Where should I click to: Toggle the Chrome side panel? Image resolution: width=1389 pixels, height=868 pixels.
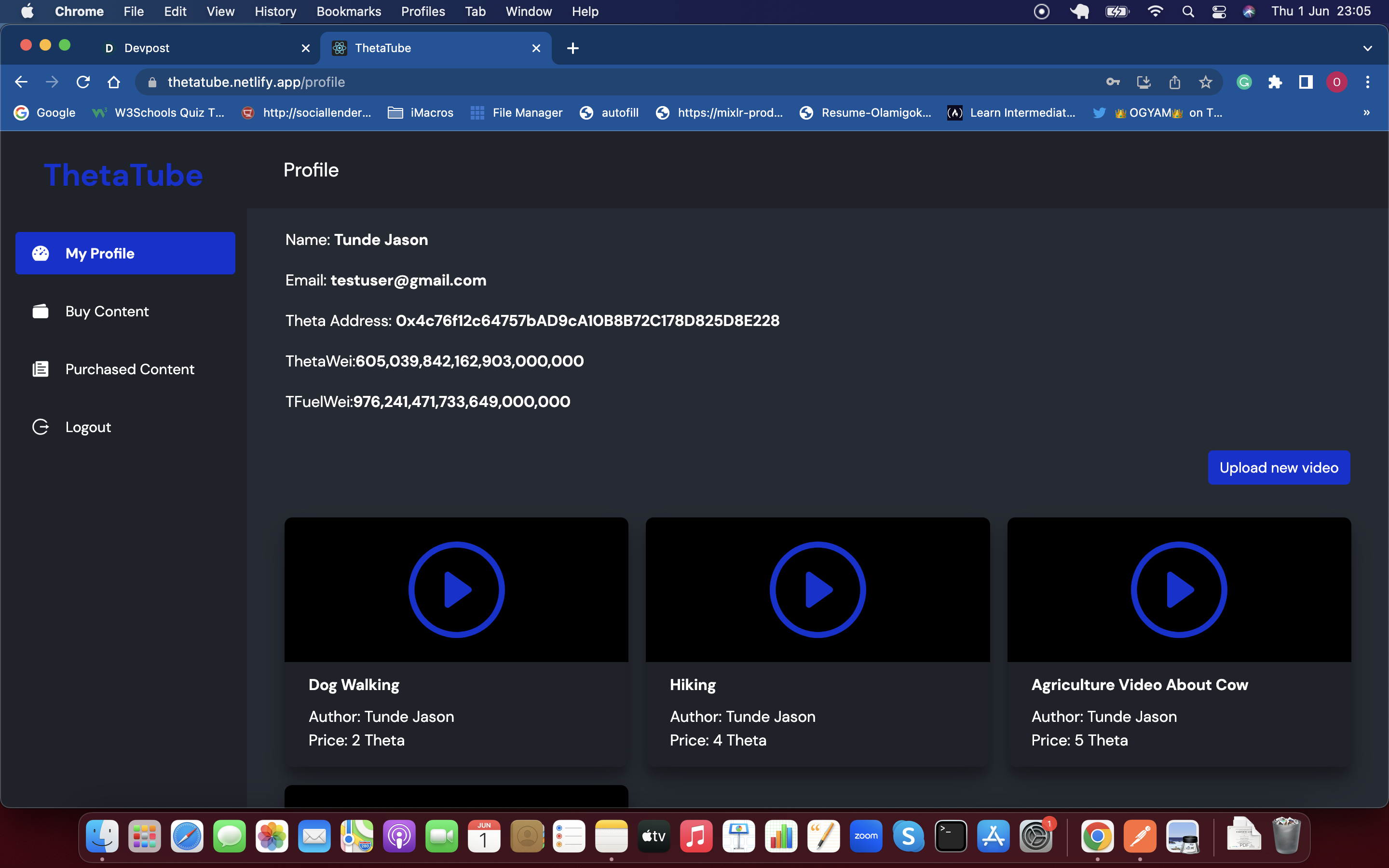[1306, 82]
